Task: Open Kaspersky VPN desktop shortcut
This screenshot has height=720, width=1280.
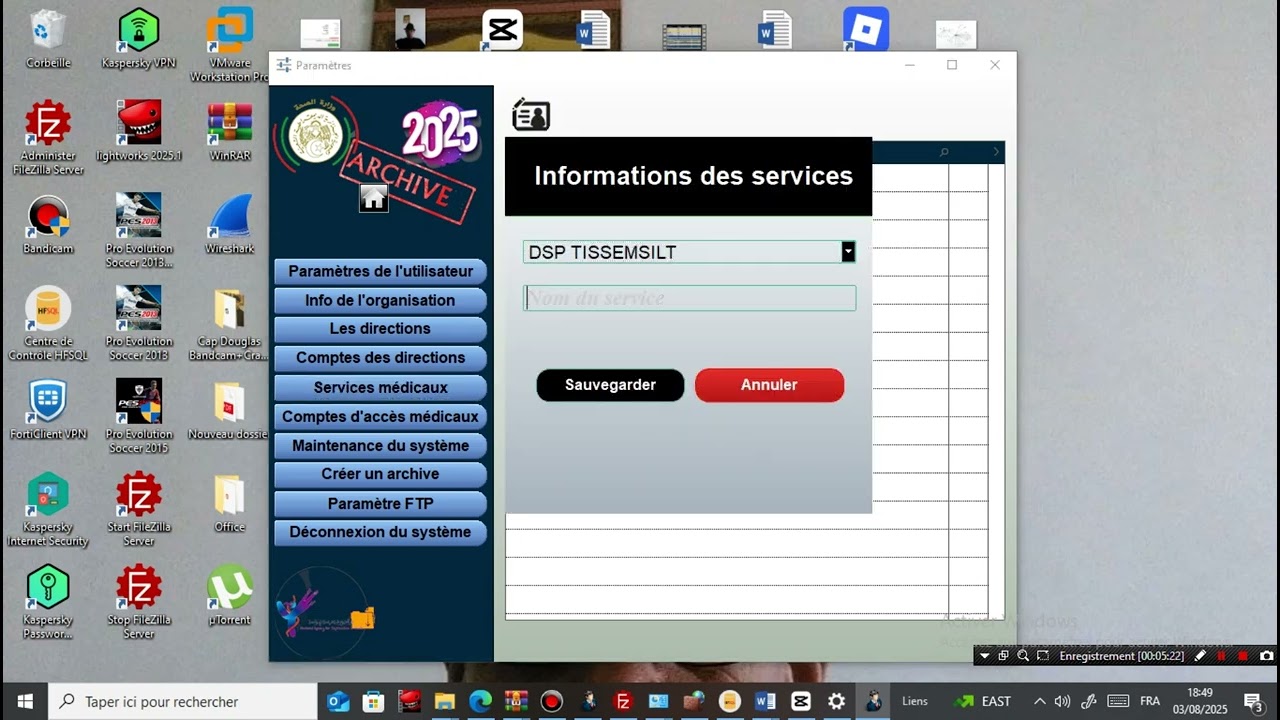Action: (x=138, y=39)
